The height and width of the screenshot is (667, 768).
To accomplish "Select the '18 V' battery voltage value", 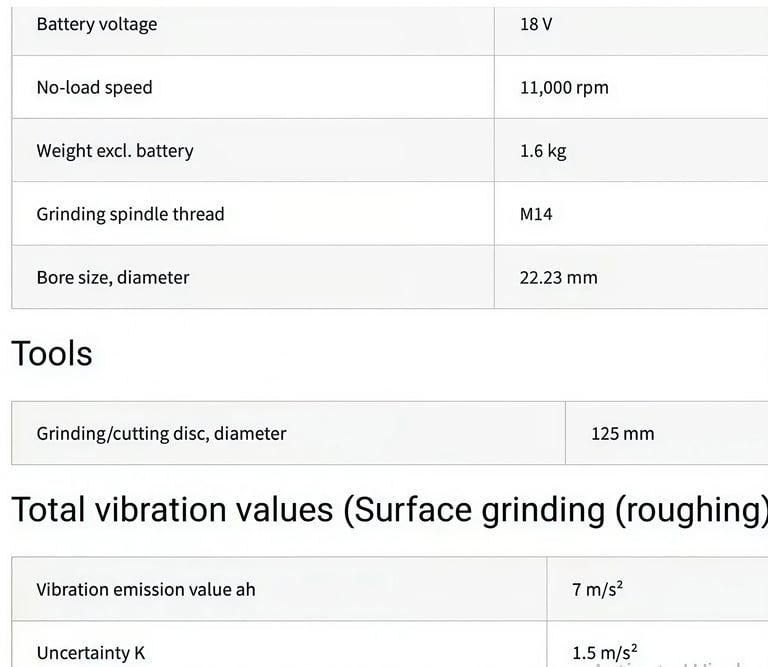I will tap(536, 24).
